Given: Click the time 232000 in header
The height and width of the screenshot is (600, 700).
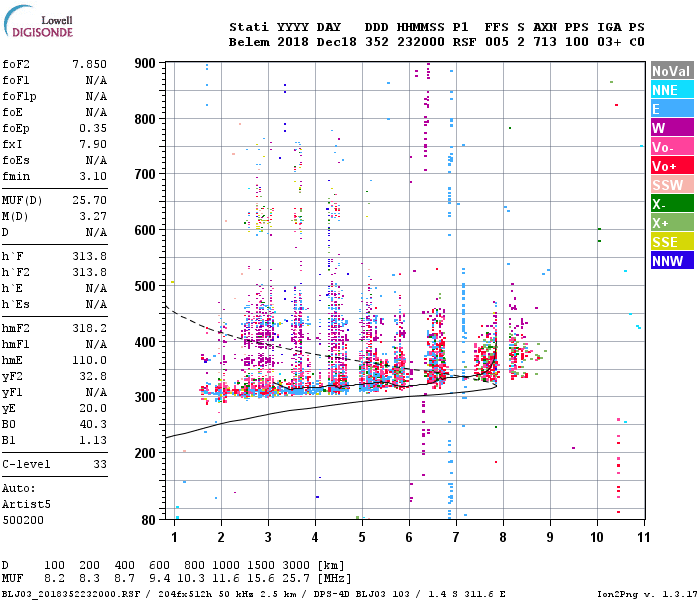Looking at the screenshot, I should [421, 42].
